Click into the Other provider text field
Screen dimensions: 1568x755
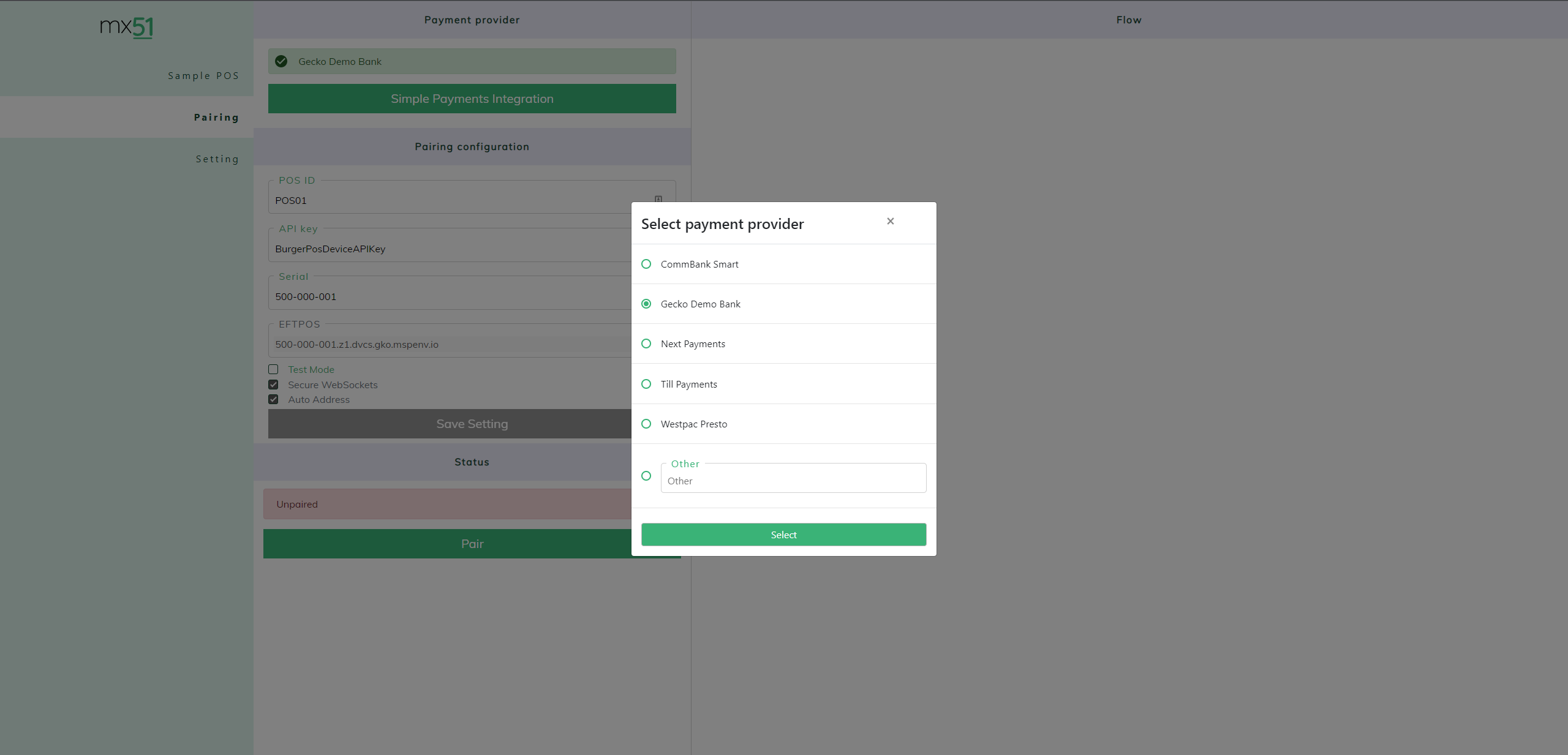pos(793,481)
